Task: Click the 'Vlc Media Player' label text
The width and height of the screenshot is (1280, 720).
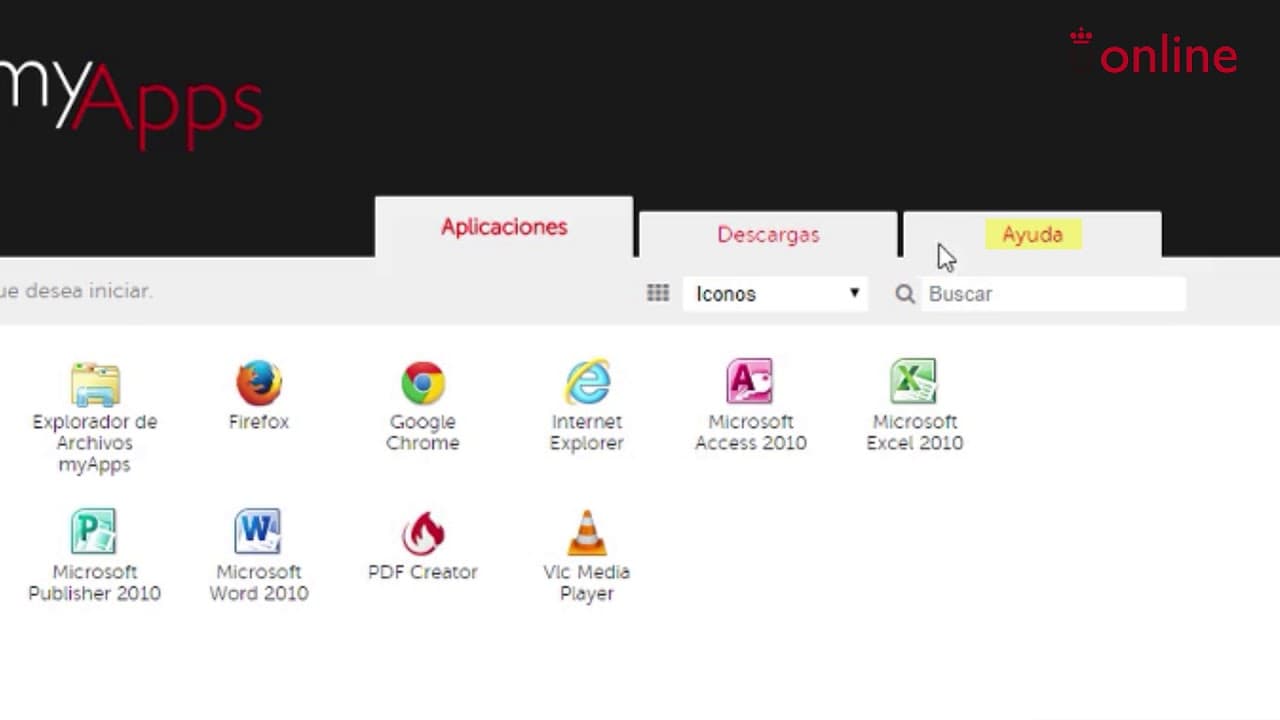Action: [587, 583]
